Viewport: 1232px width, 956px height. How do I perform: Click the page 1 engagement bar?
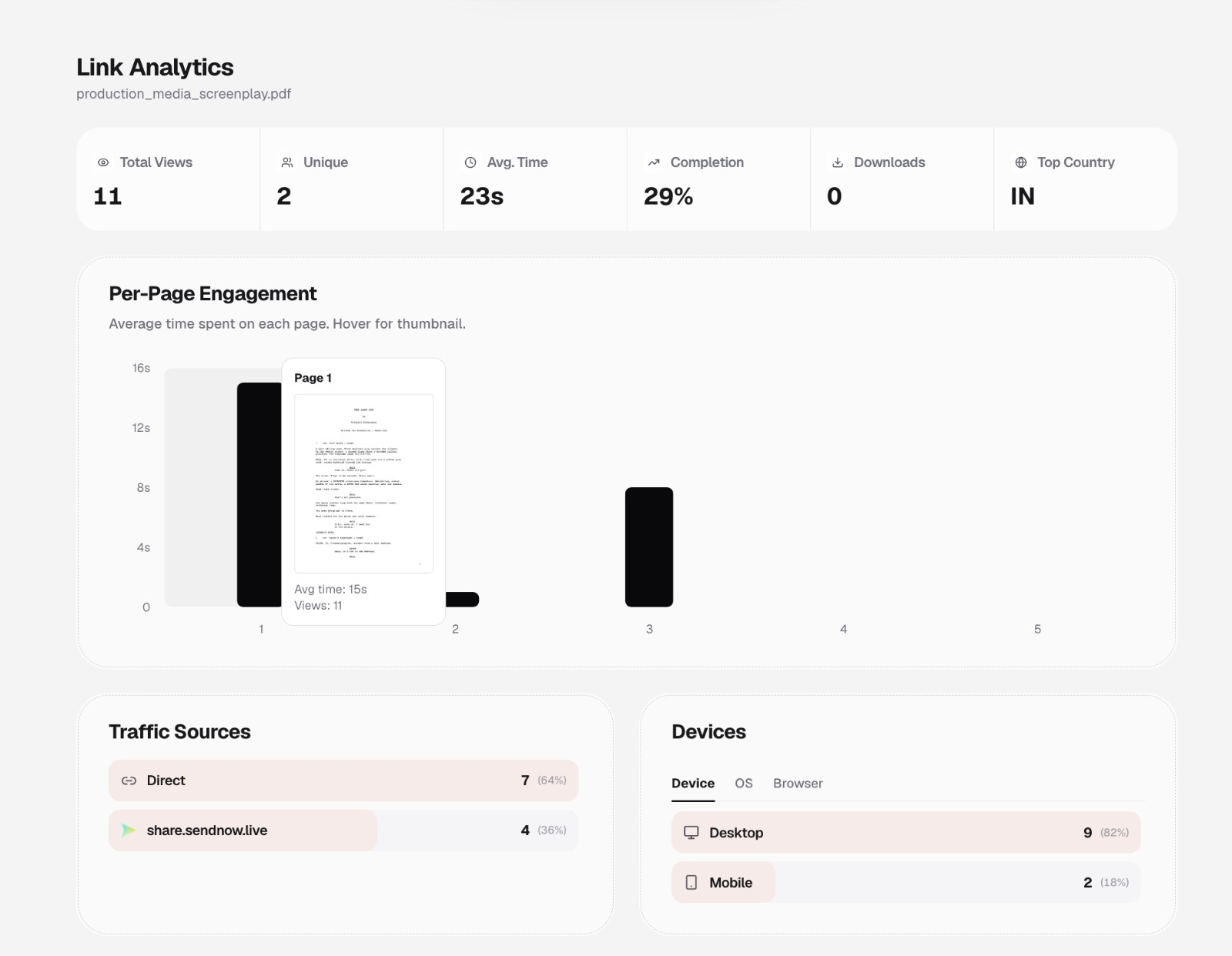click(259, 494)
